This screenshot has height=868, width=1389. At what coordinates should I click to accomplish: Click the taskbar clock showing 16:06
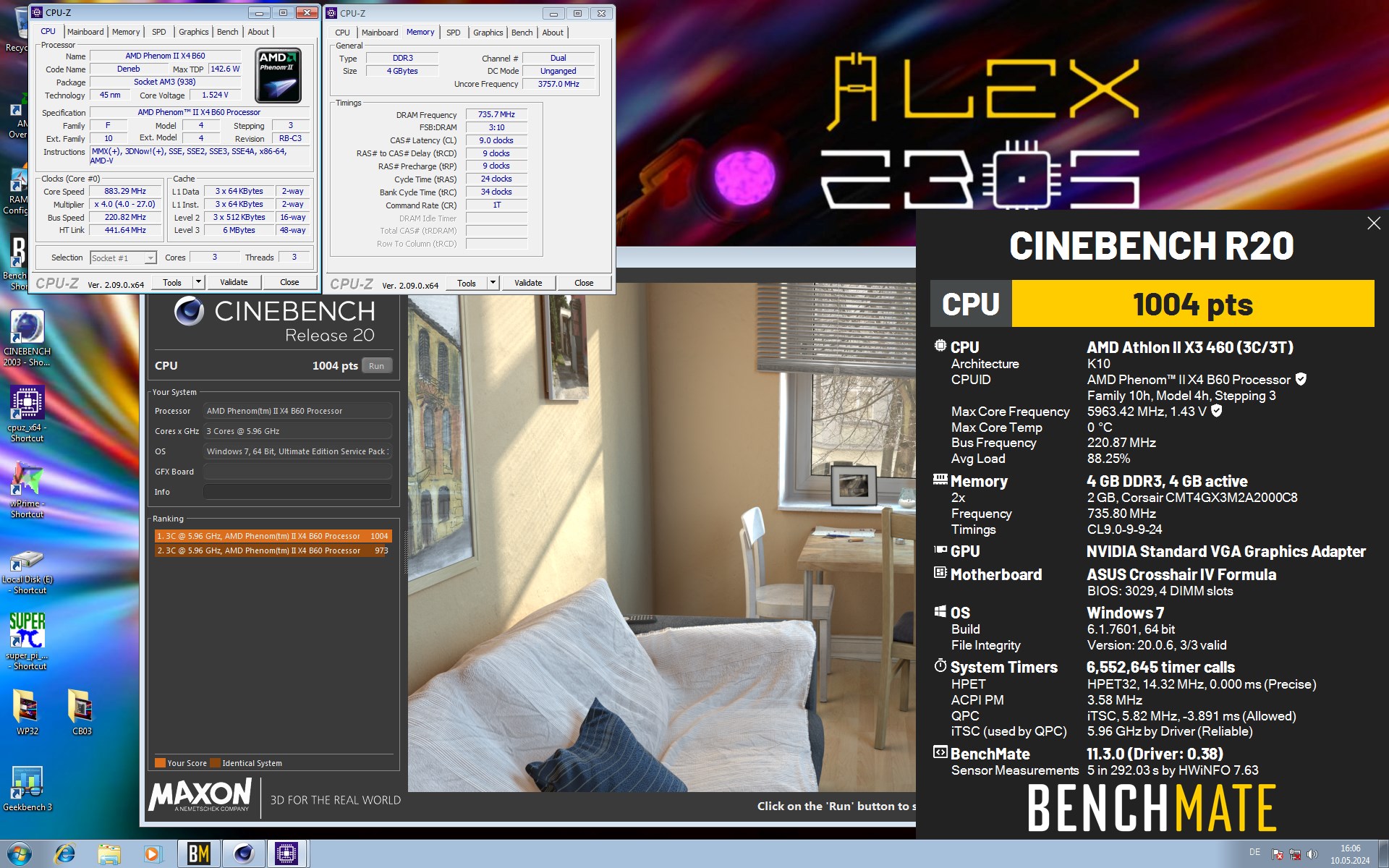(1350, 854)
